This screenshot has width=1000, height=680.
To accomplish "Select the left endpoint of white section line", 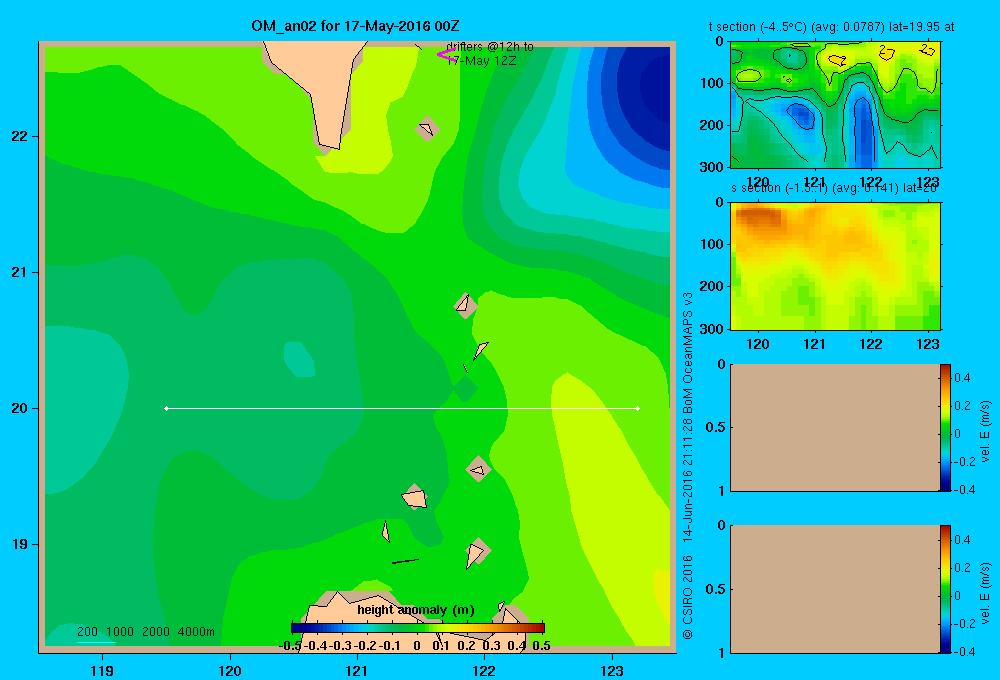I will click(166, 408).
